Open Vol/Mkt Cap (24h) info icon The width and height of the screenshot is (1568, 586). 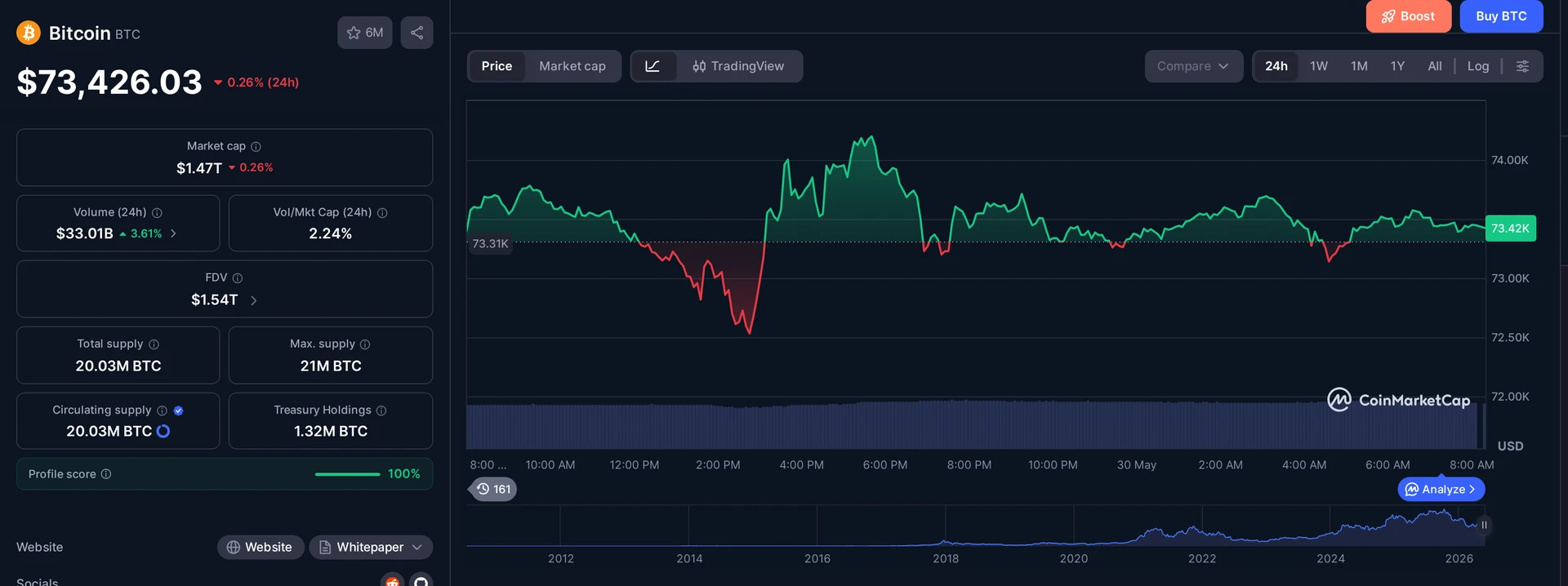382,212
